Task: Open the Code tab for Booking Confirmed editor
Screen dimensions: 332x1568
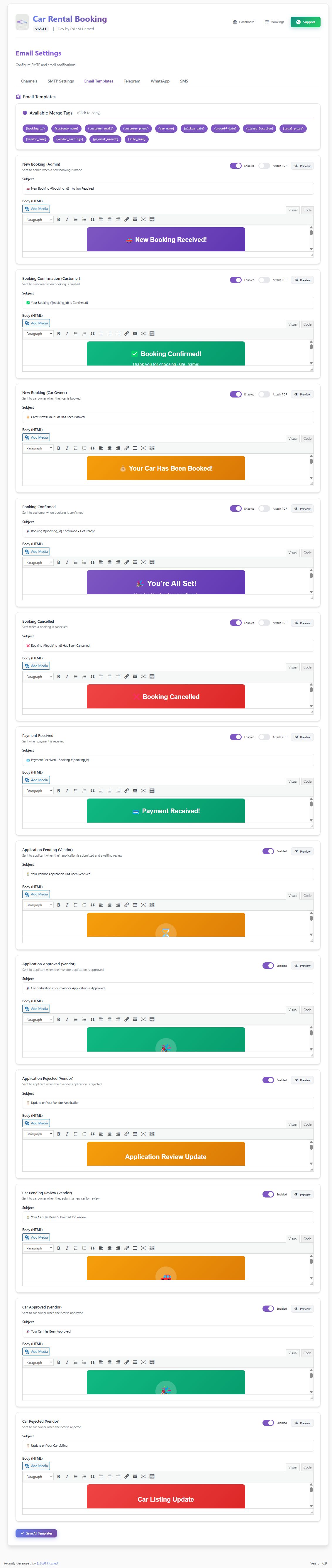Action: point(308,553)
